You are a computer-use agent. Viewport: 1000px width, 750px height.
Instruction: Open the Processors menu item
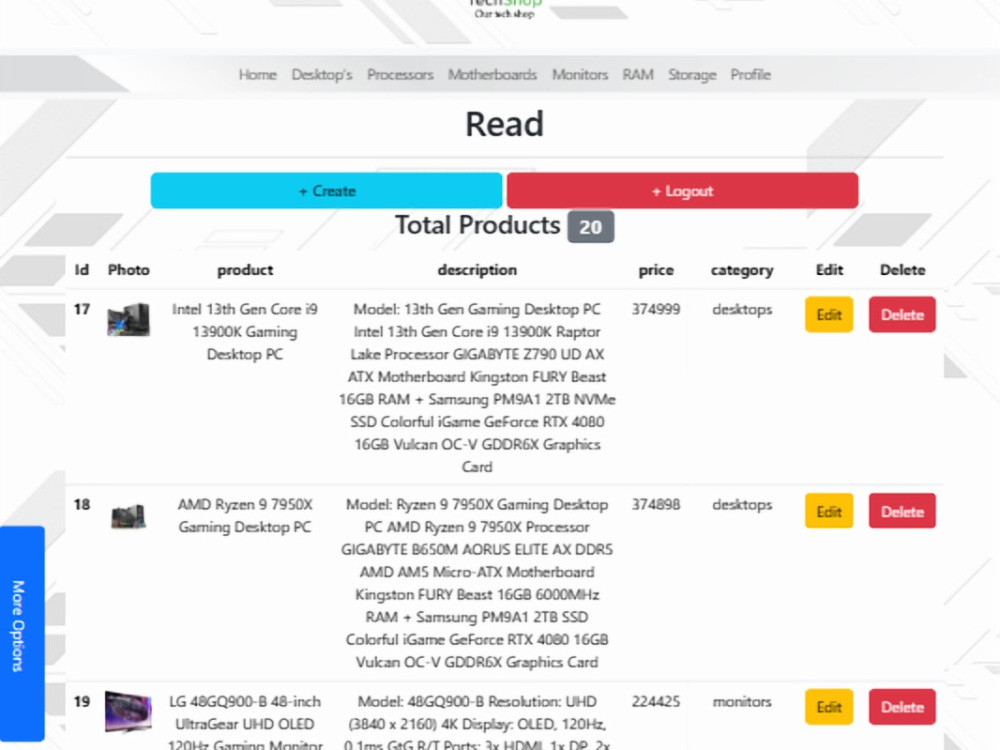point(400,75)
